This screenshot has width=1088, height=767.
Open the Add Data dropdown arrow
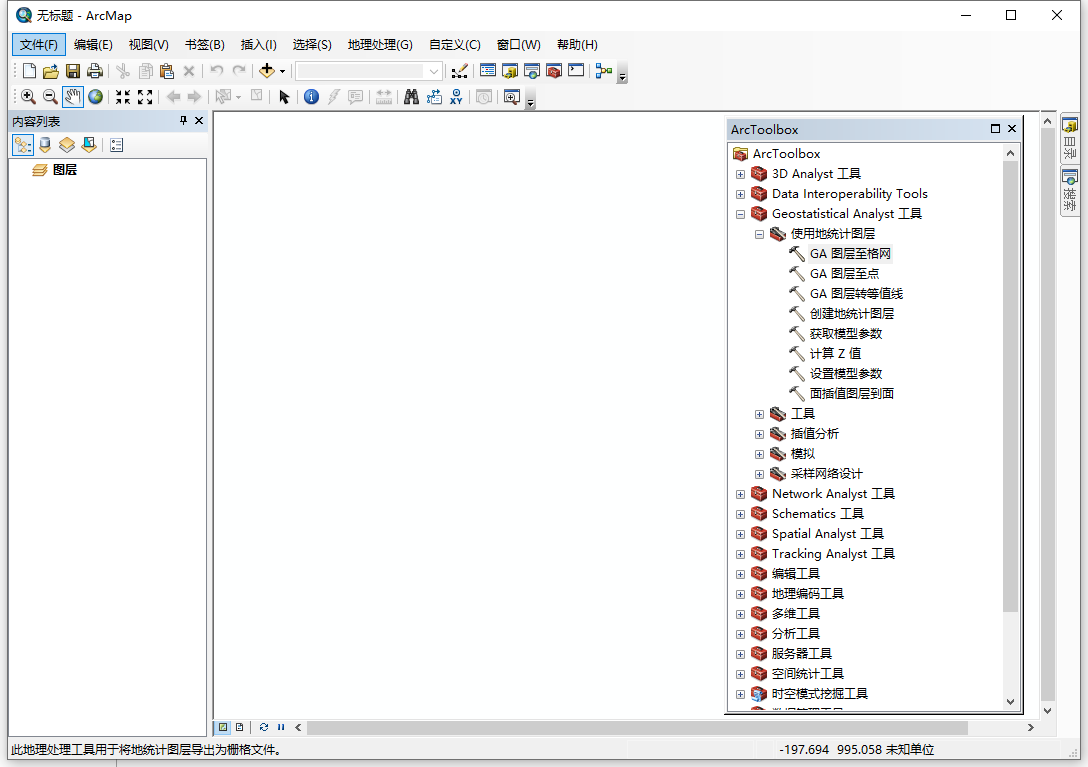(282, 71)
